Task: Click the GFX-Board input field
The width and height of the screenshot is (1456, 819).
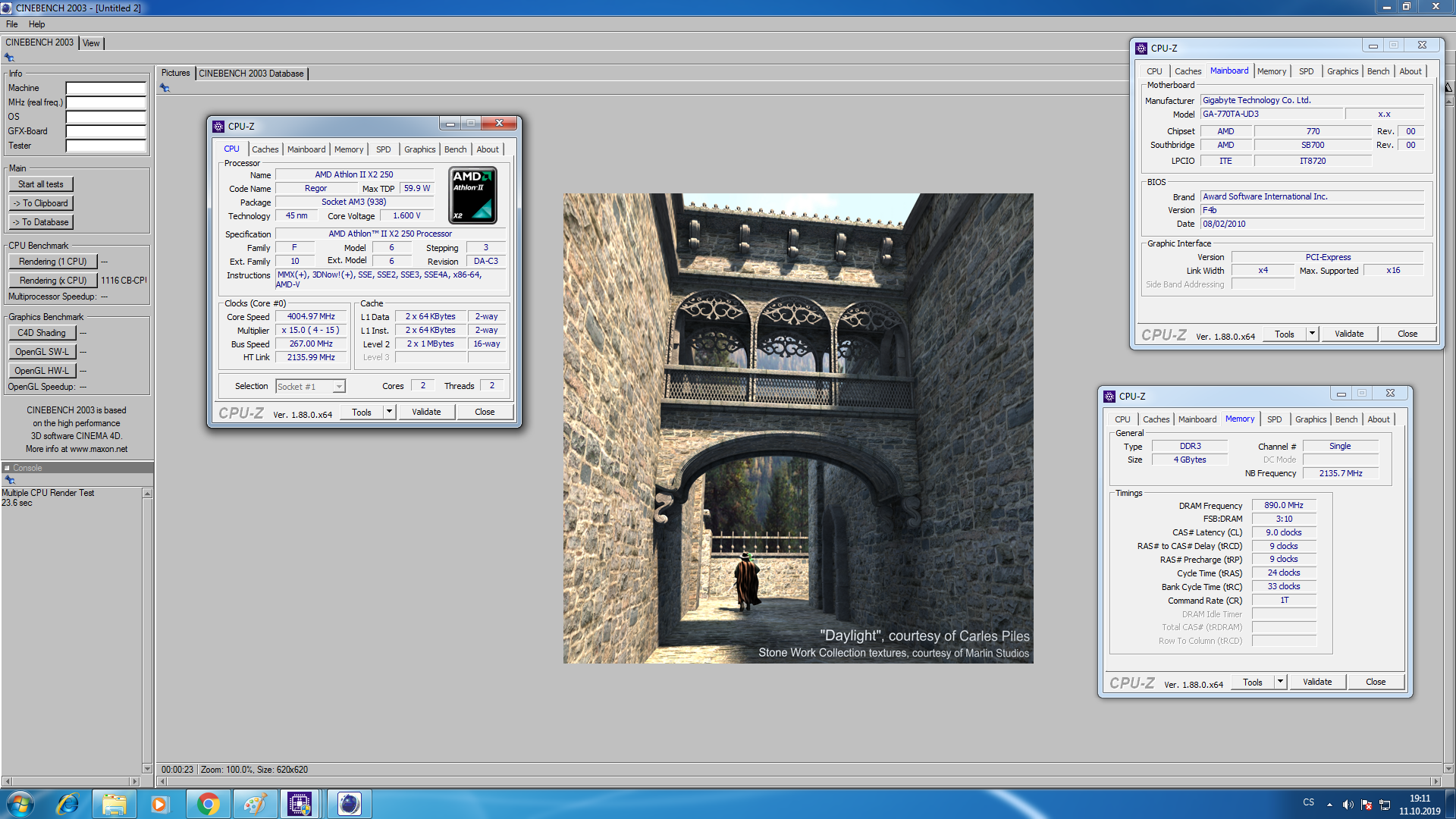Action: point(105,131)
